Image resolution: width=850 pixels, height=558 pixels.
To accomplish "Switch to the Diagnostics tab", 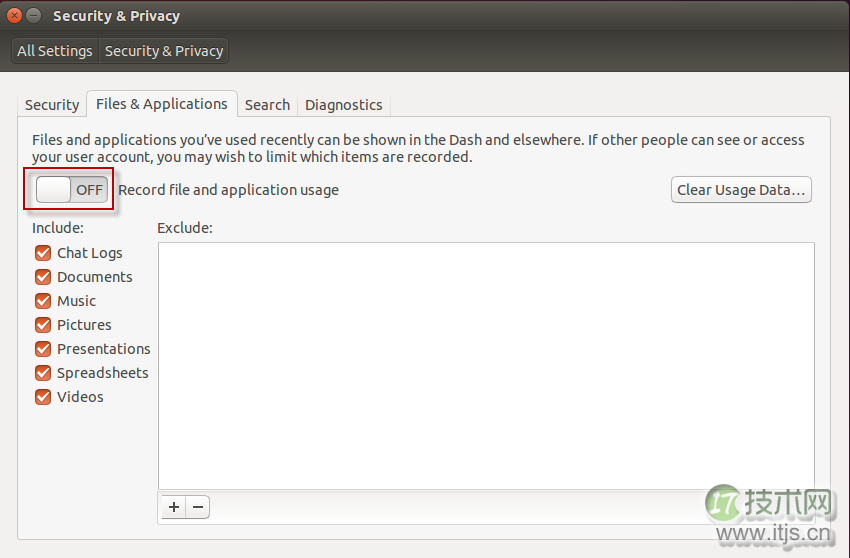I will point(343,105).
